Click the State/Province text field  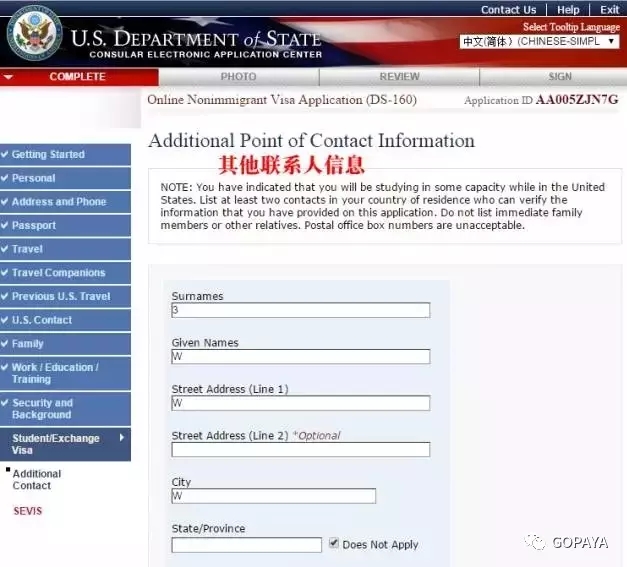pos(246,545)
